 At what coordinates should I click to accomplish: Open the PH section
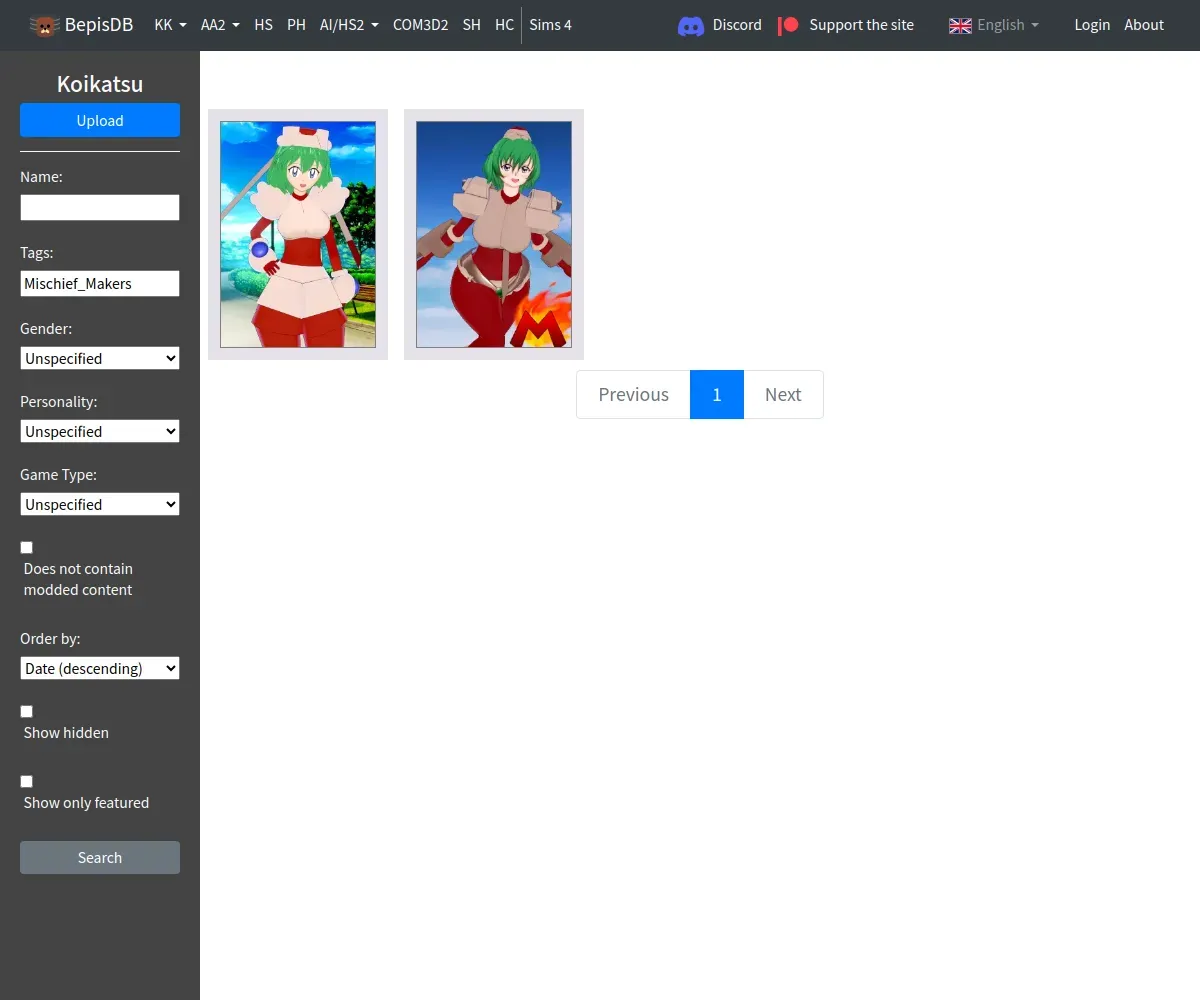coord(296,25)
